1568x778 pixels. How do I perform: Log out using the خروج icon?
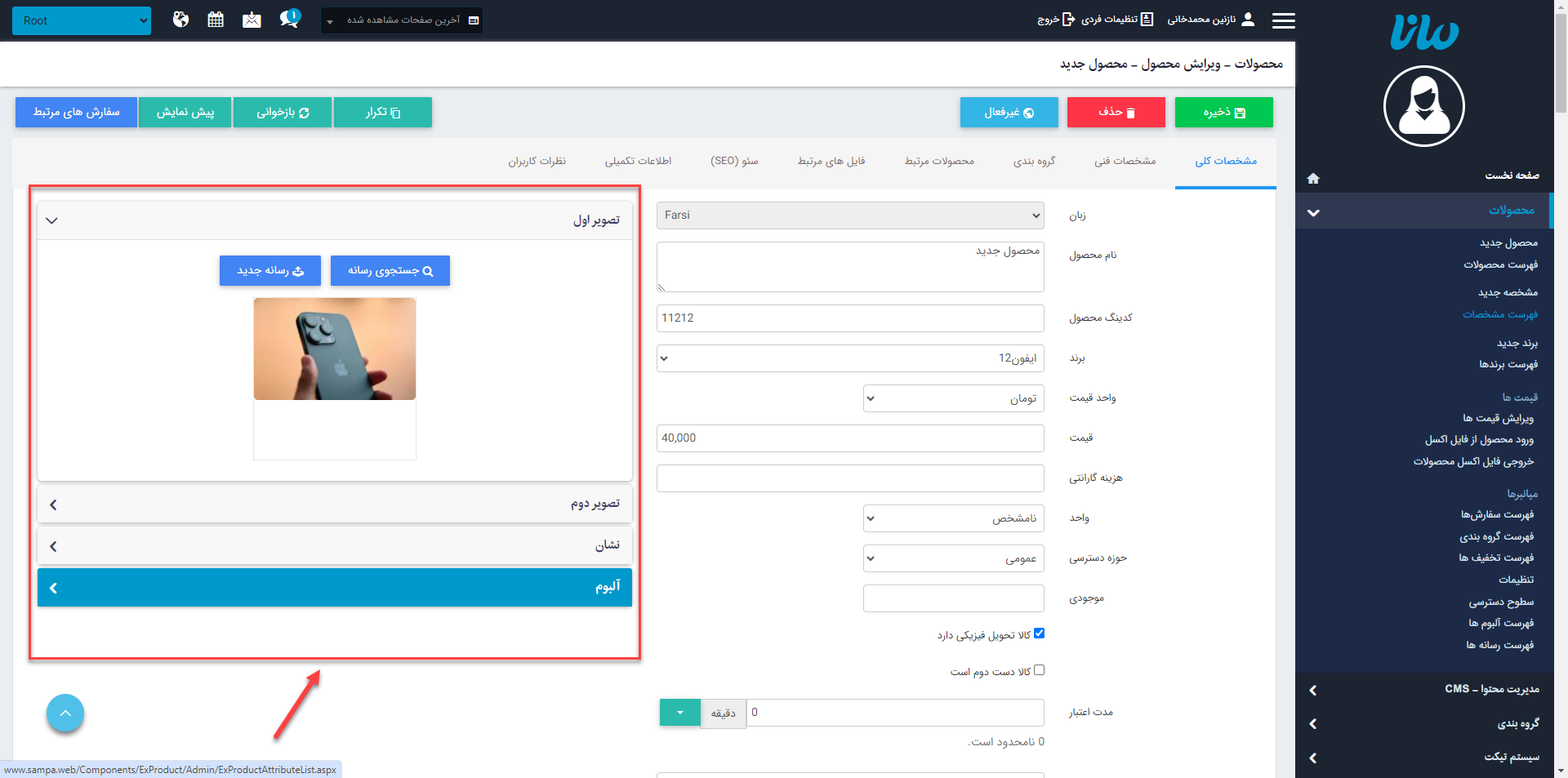pos(1070,20)
